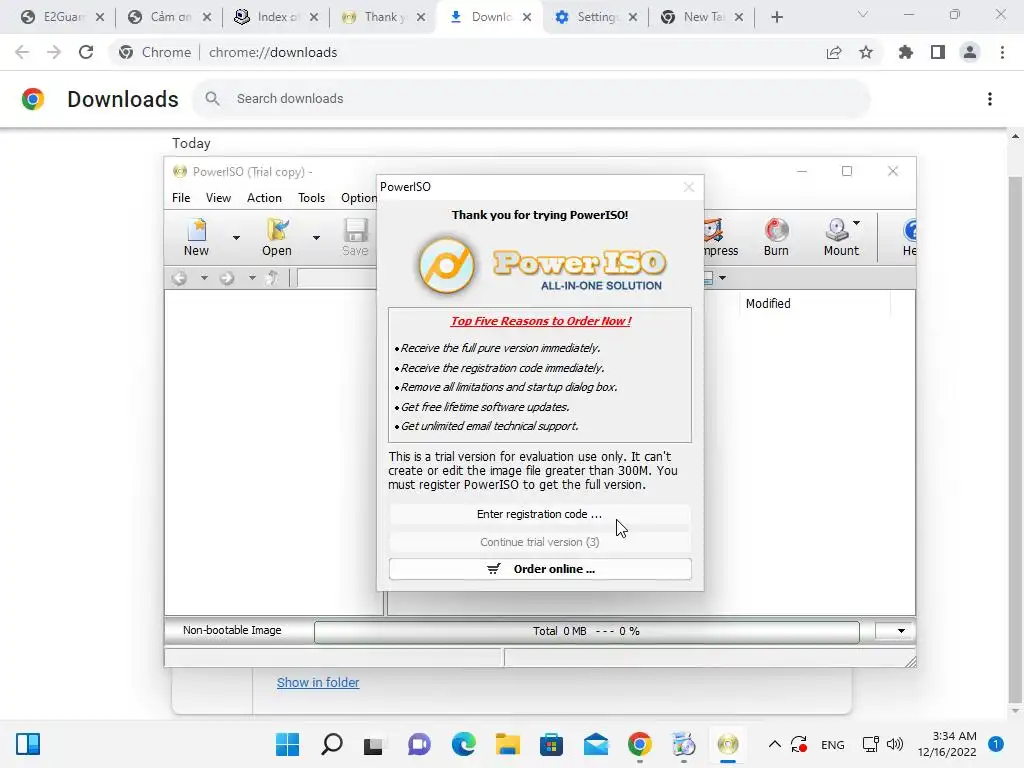This screenshot has height=768, width=1024.
Task: Open the Options menu in PowerISO
Action: pos(359,198)
